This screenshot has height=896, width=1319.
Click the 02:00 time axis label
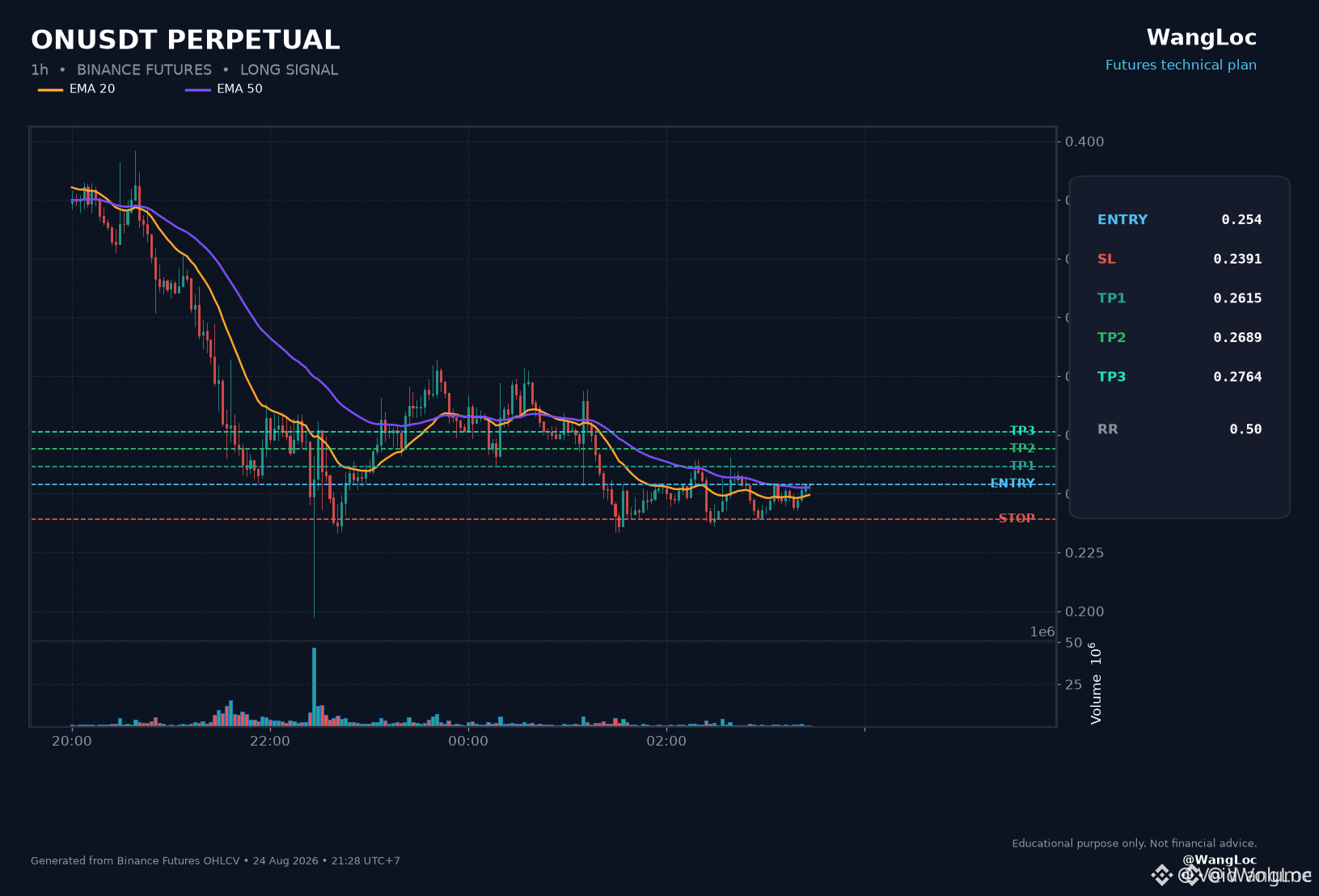click(666, 741)
